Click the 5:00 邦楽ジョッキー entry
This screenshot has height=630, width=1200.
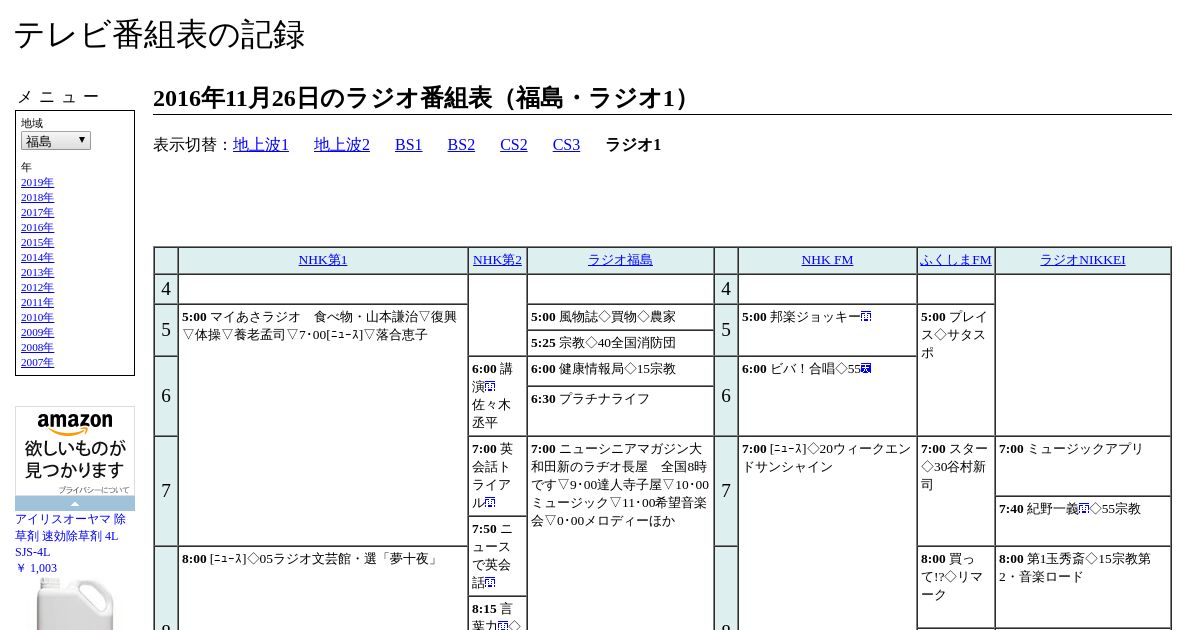point(827,330)
